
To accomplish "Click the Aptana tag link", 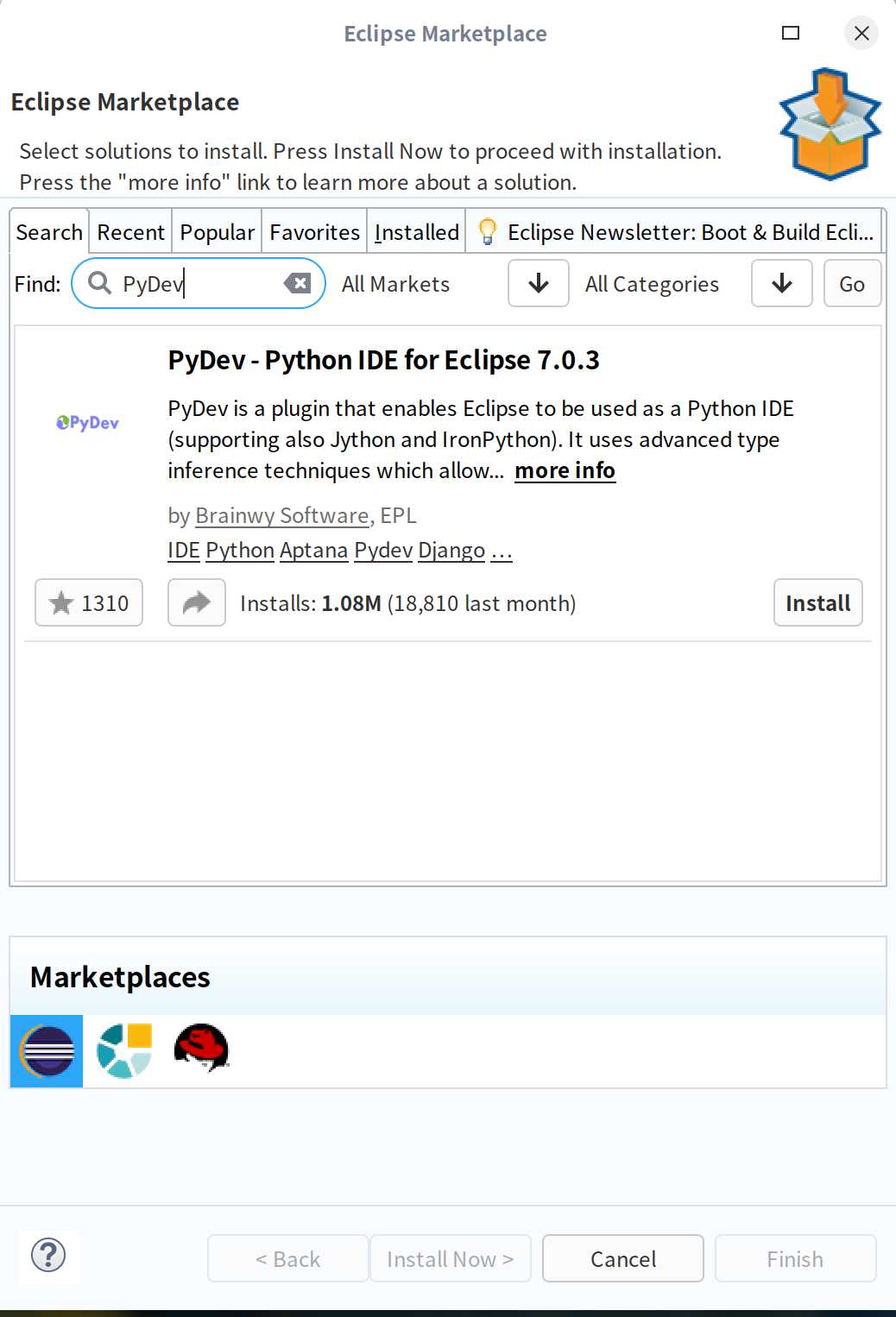I will [314, 551].
